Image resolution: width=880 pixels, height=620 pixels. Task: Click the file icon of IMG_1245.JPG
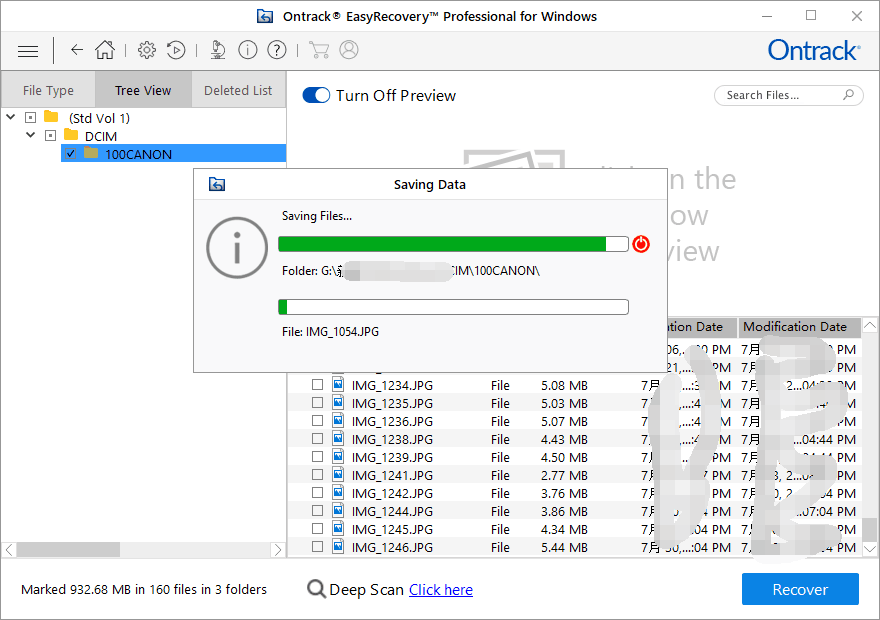pyautogui.click(x=338, y=528)
